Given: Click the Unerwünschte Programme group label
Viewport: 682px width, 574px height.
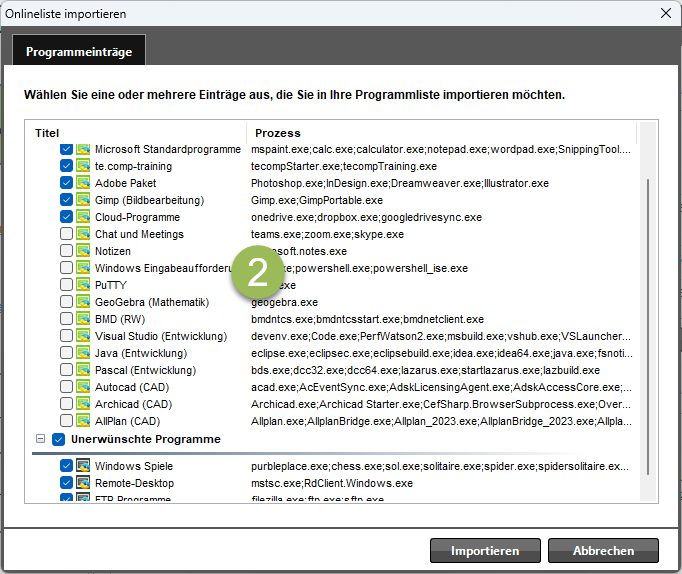Looking at the screenshot, I should pyautogui.click(x=146, y=439).
